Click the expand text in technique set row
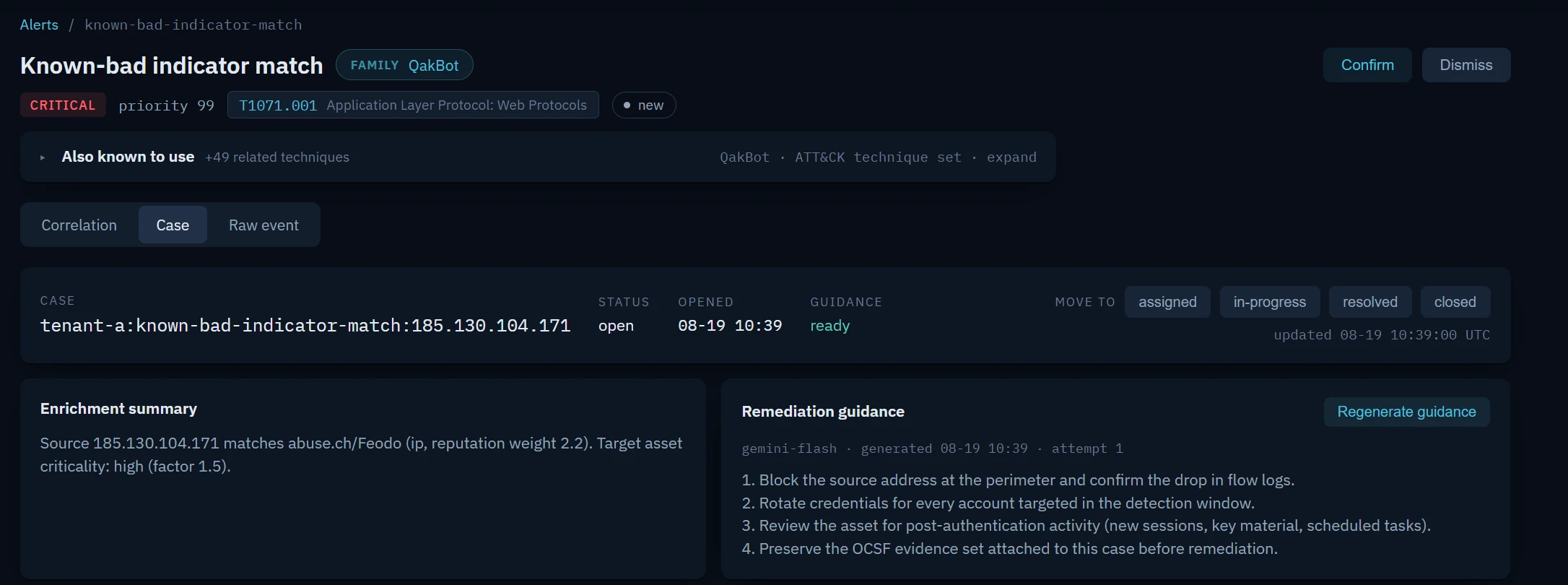This screenshot has height=585, width=1568. (x=1011, y=157)
